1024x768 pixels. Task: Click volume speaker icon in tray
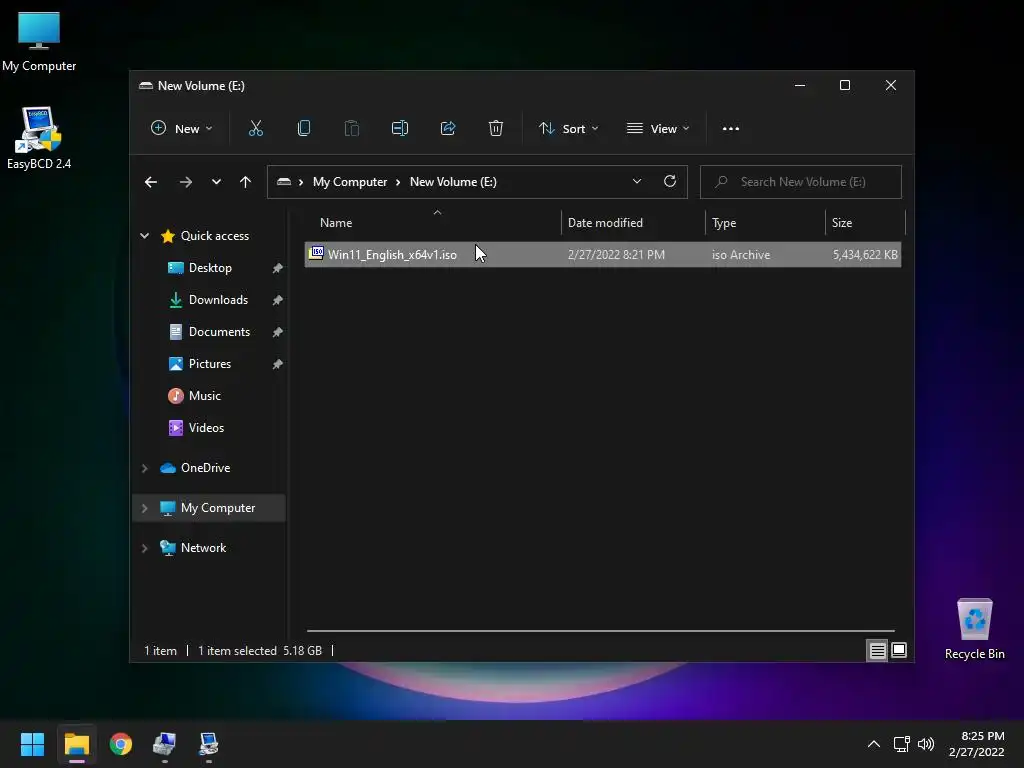click(x=926, y=744)
